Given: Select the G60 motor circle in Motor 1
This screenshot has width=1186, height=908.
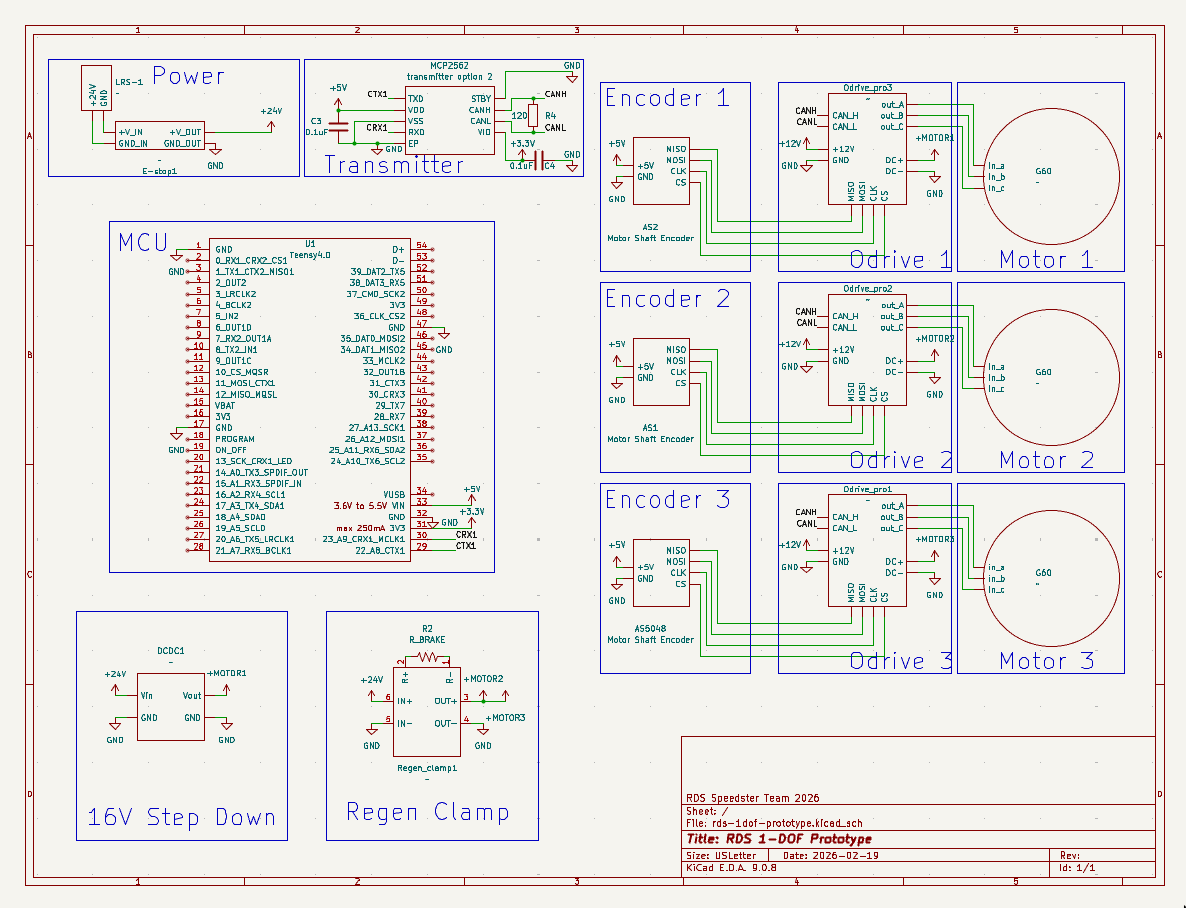Looking at the screenshot, I should (1052, 176).
